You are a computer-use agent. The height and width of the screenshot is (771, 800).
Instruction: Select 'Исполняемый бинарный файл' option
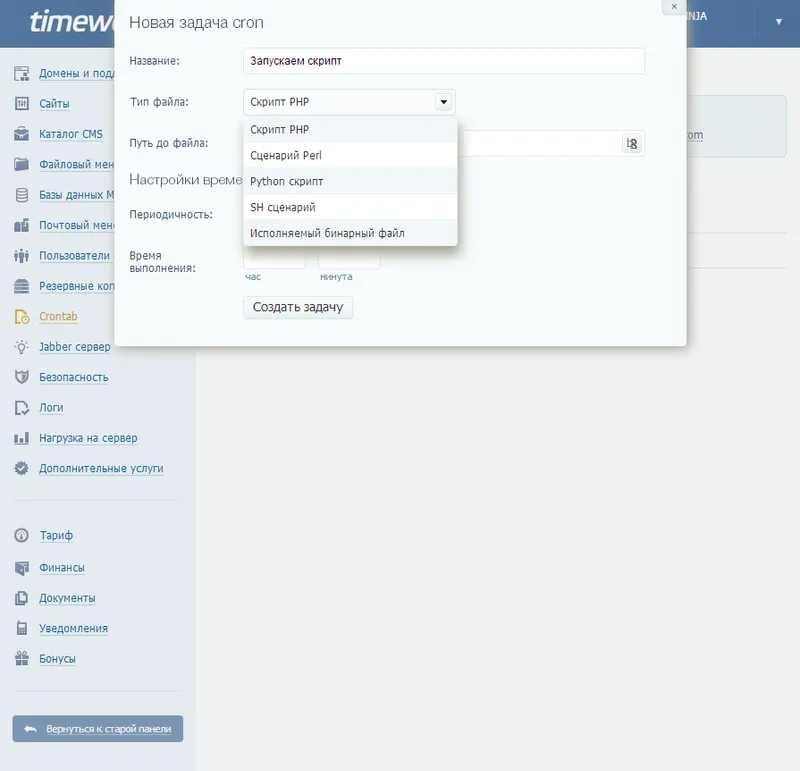(350, 233)
